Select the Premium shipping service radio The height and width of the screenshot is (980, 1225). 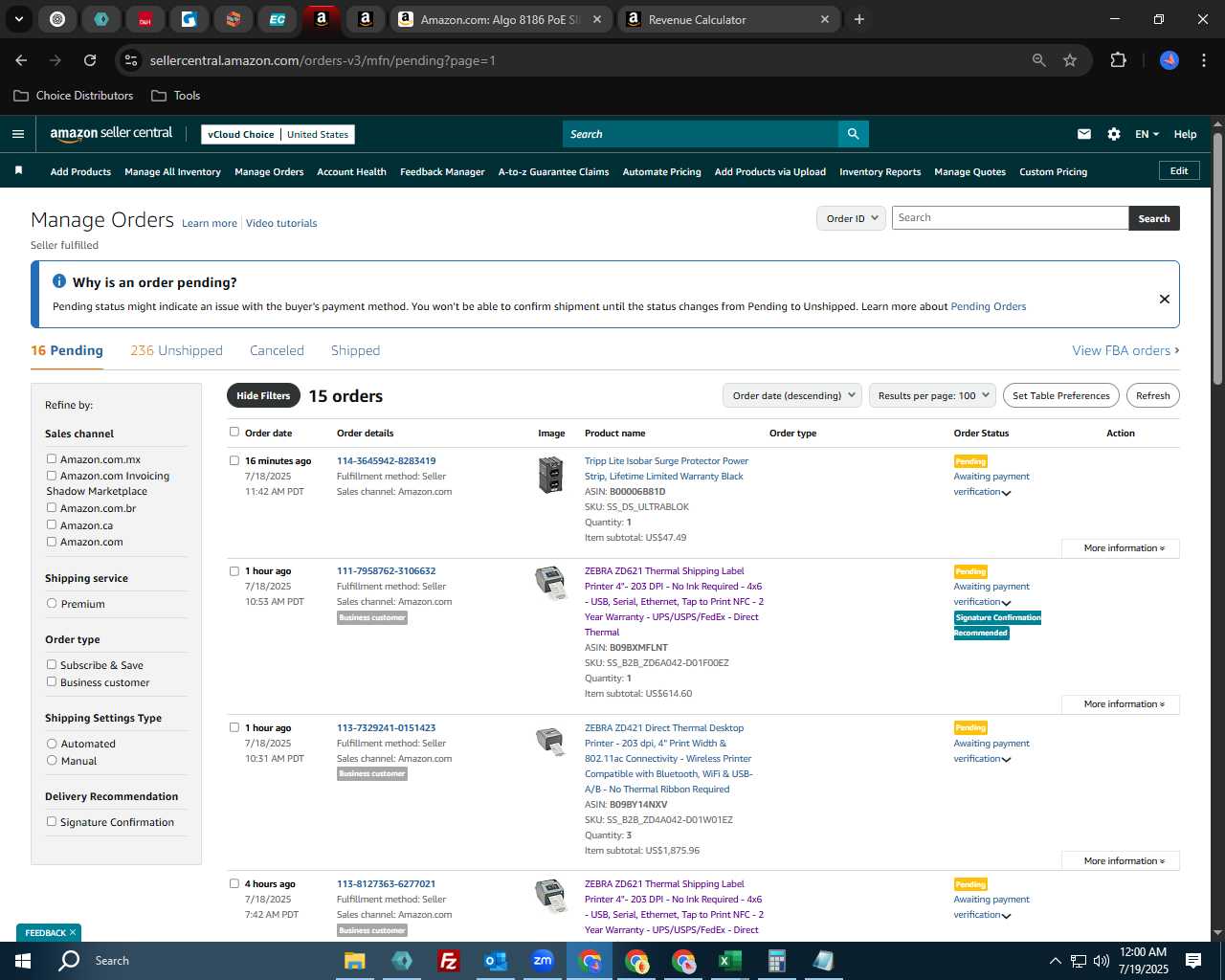pyautogui.click(x=52, y=604)
